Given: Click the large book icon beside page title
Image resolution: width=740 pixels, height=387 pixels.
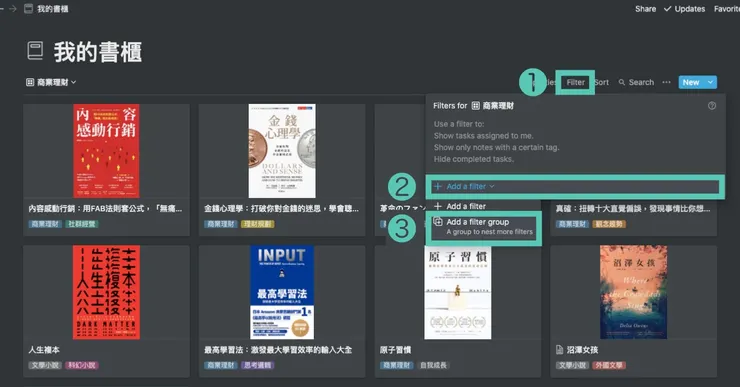Looking at the screenshot, I should click(x=35, y=51).
